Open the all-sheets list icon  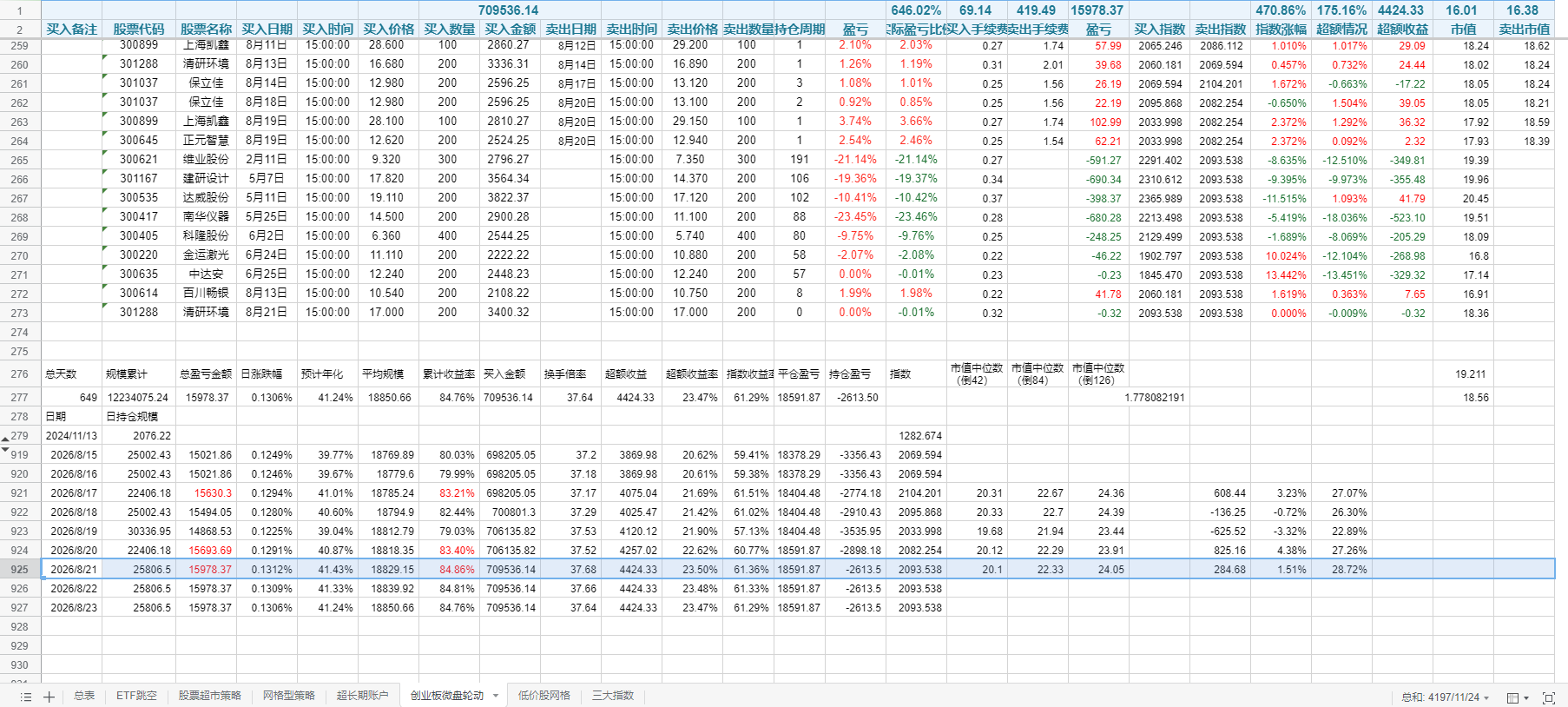[x=26, y=697]
